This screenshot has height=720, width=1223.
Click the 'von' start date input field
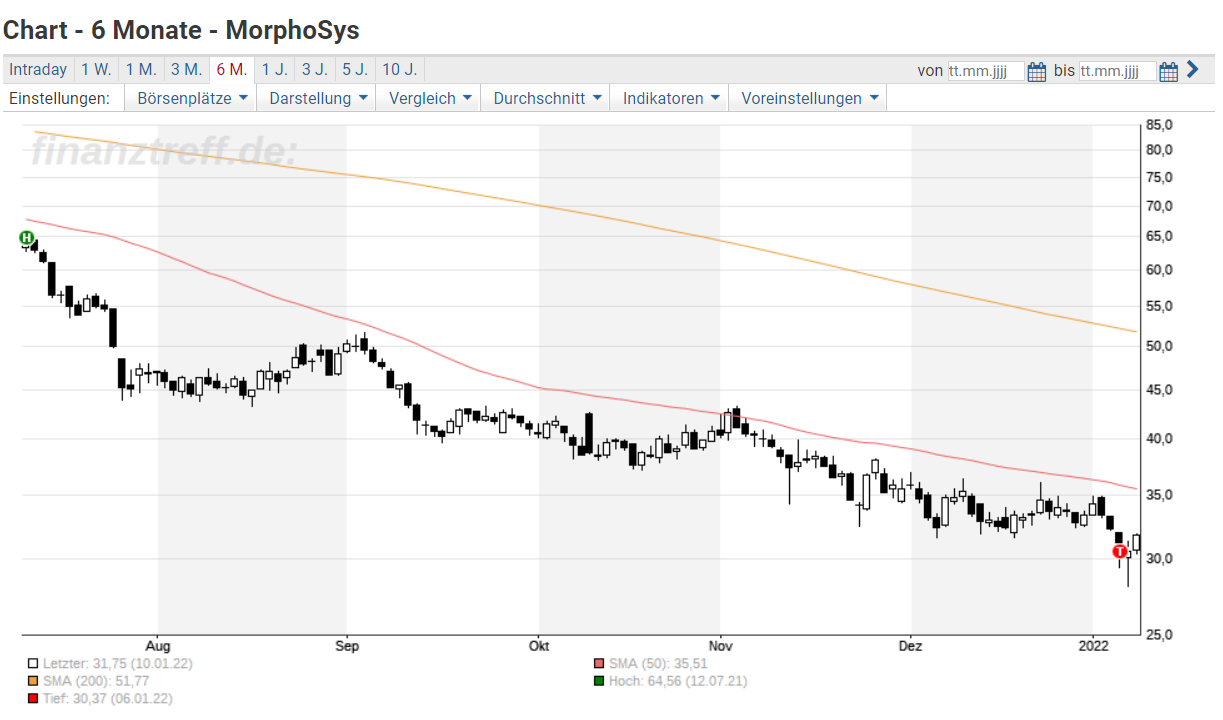click(986, 71)
